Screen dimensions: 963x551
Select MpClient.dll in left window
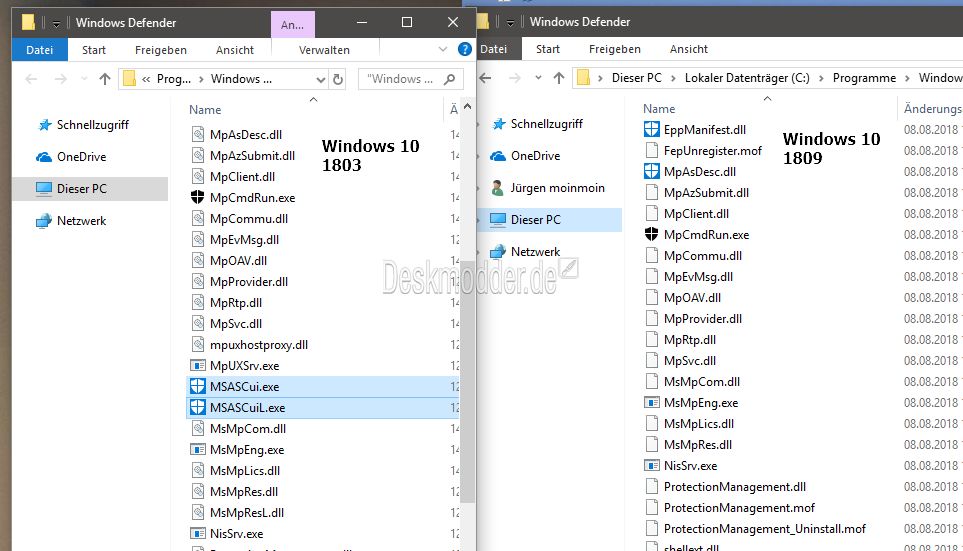(242, 176)
